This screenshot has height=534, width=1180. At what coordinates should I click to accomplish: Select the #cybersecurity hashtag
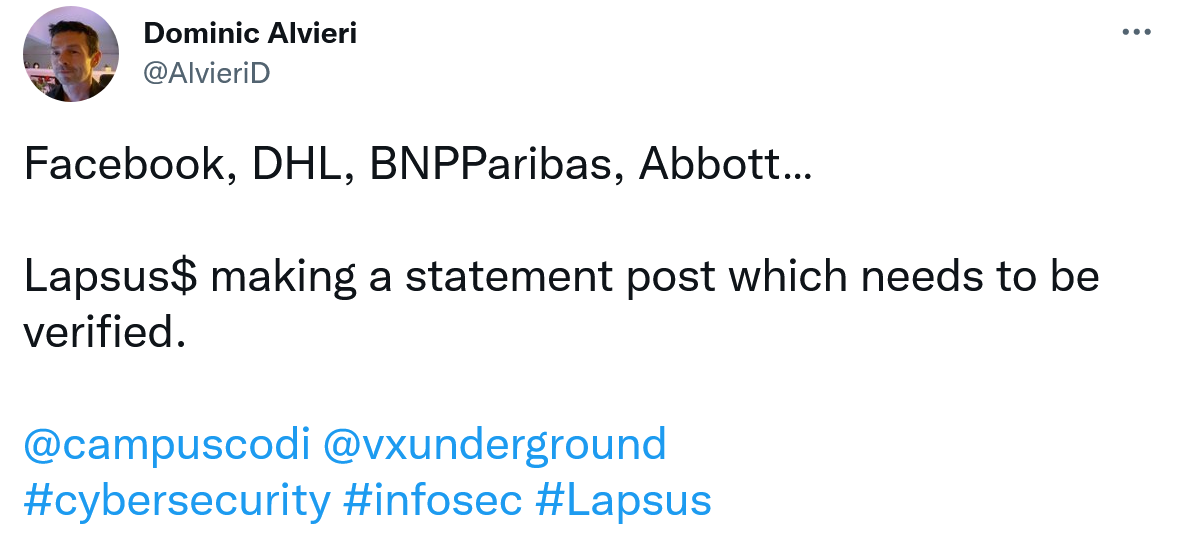click(176, 500)
